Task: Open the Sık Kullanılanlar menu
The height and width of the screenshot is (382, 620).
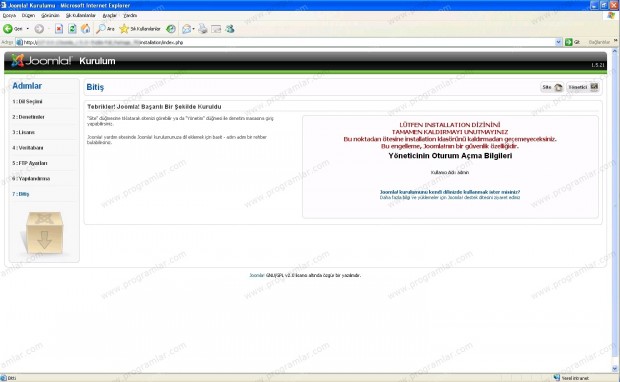Action: (81, 15)
